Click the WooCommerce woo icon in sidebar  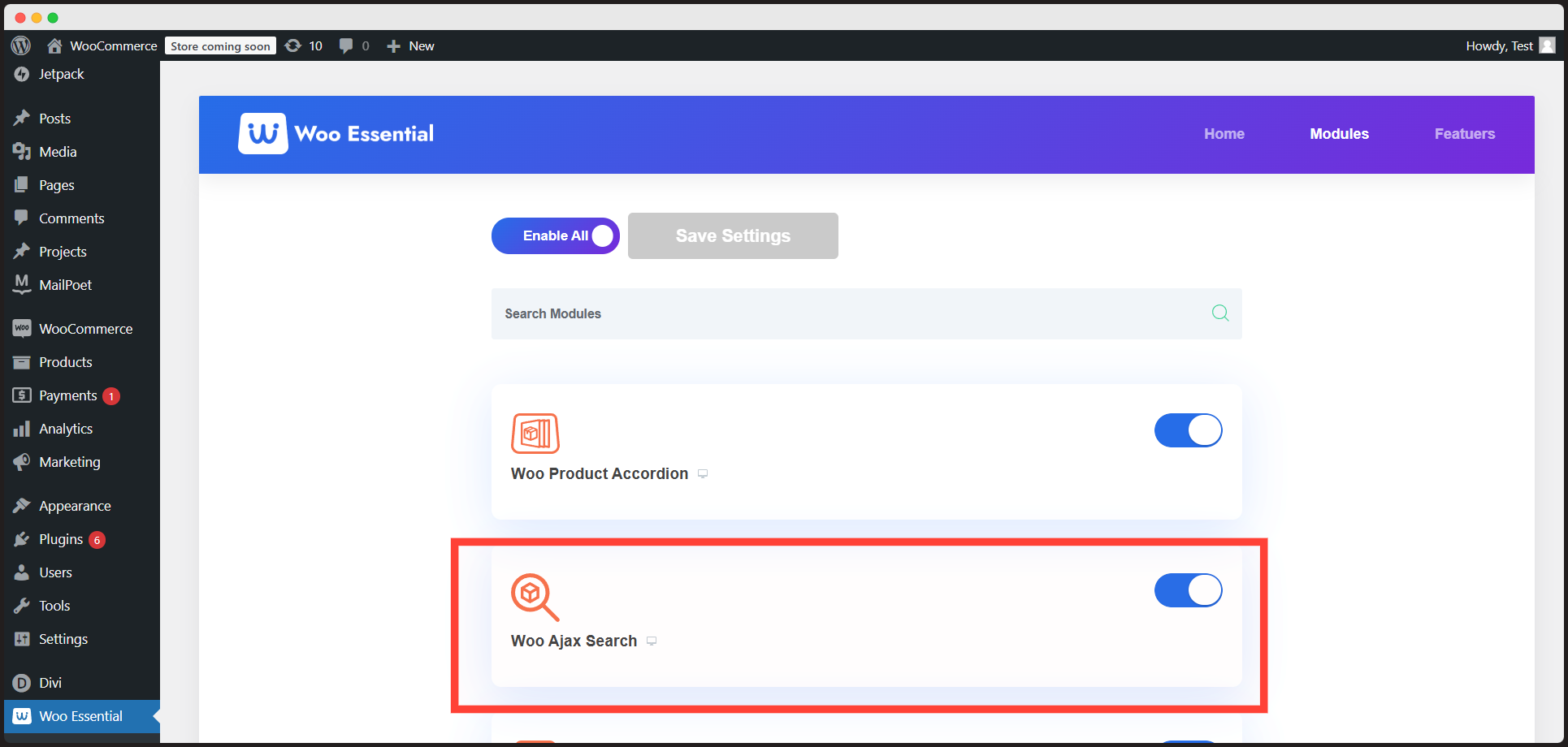click(x=22, y=328)
